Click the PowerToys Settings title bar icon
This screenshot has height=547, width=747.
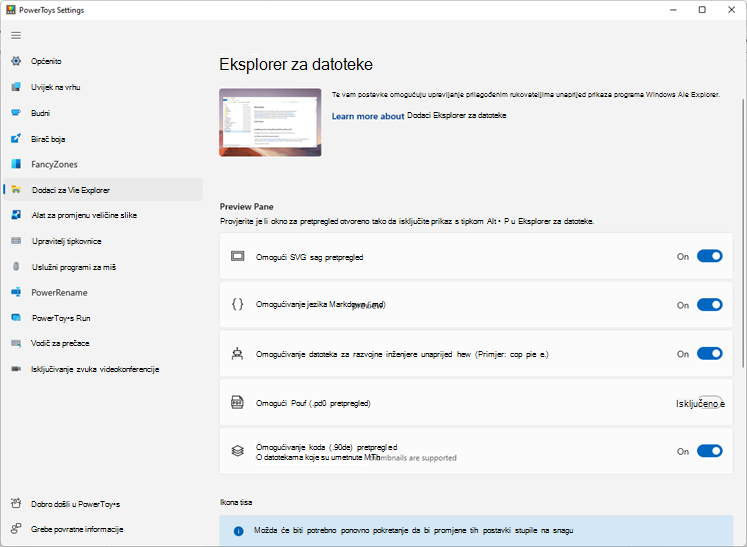pos(10,10)
